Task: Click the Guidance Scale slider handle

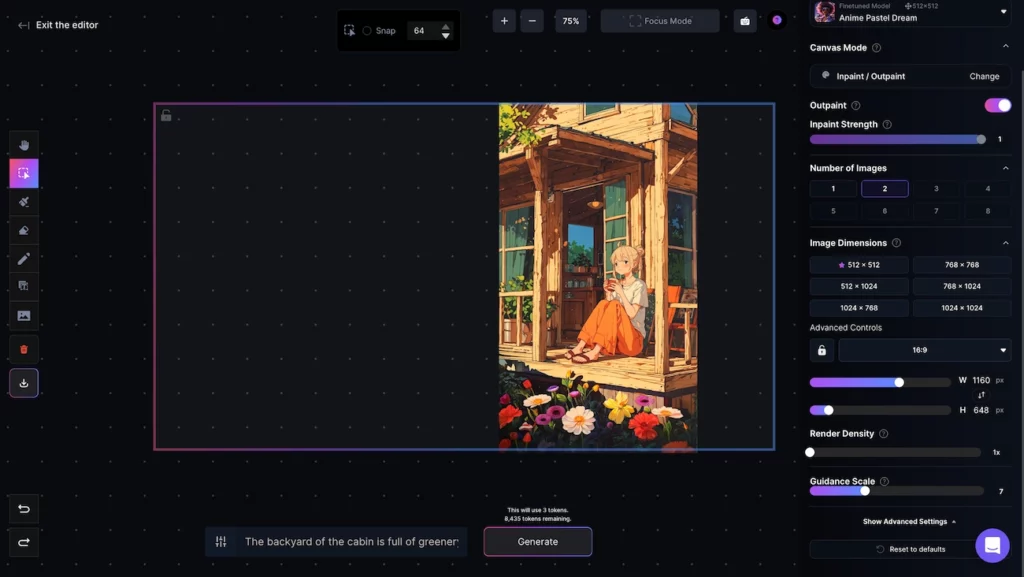Action: coord(865,491)
